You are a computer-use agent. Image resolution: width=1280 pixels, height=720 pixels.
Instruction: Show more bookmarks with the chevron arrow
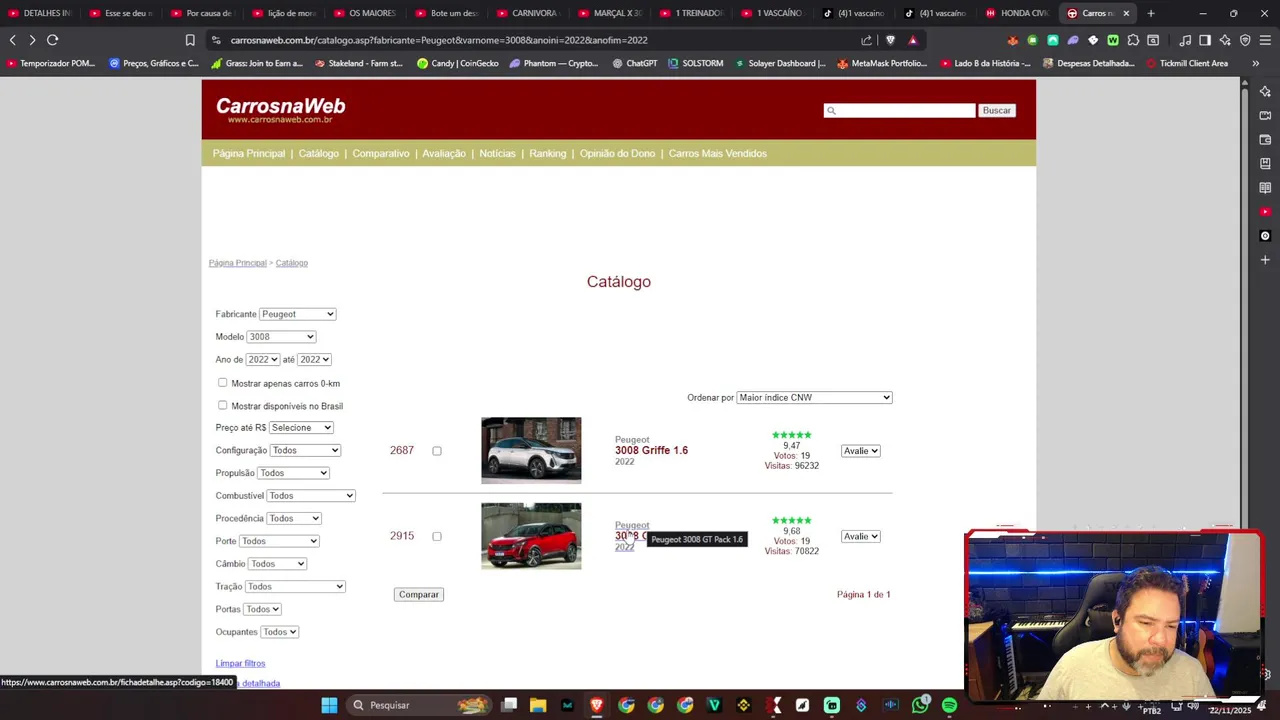(1255, 63)
